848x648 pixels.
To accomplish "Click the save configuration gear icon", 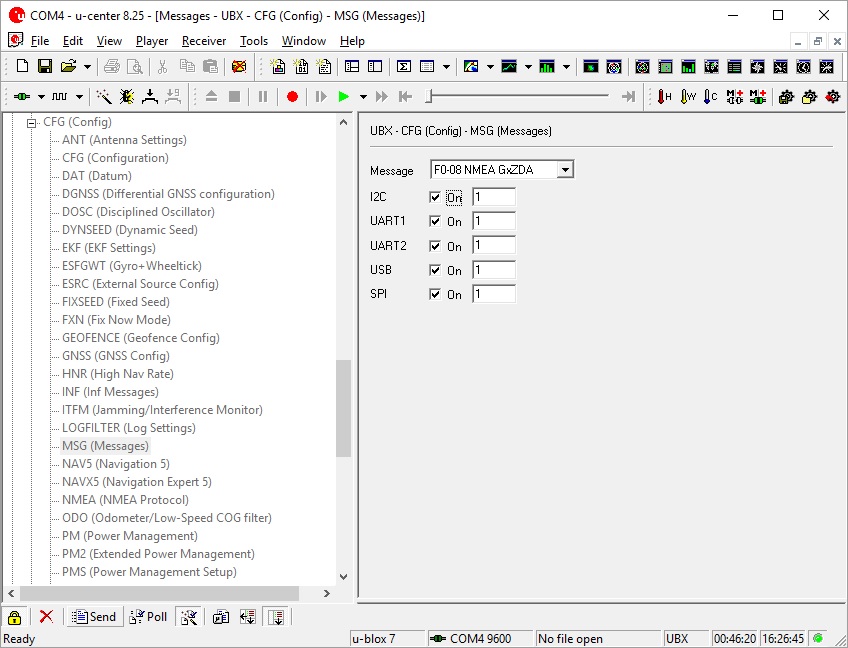I will (x=786, y=96).
